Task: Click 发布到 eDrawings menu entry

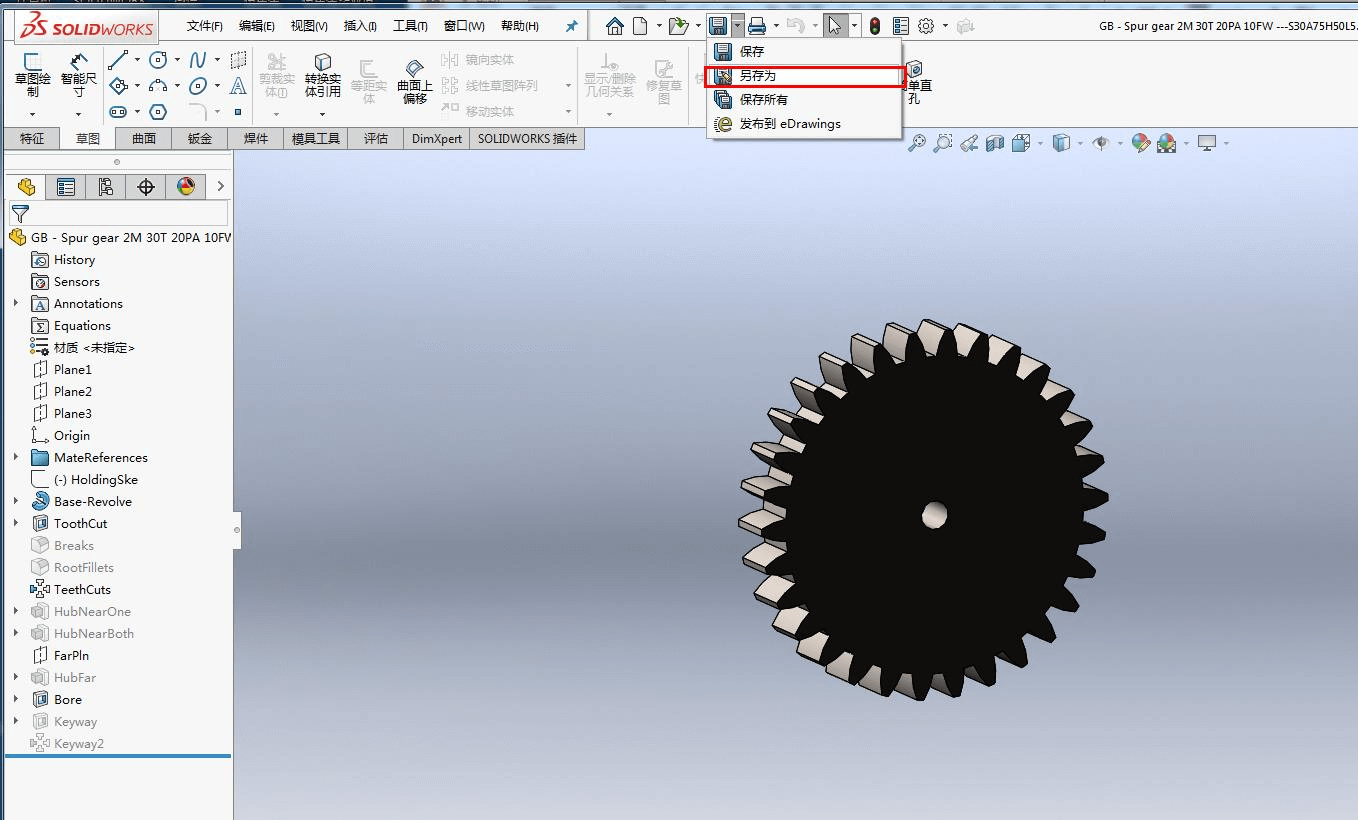Action: coord(789,124)
